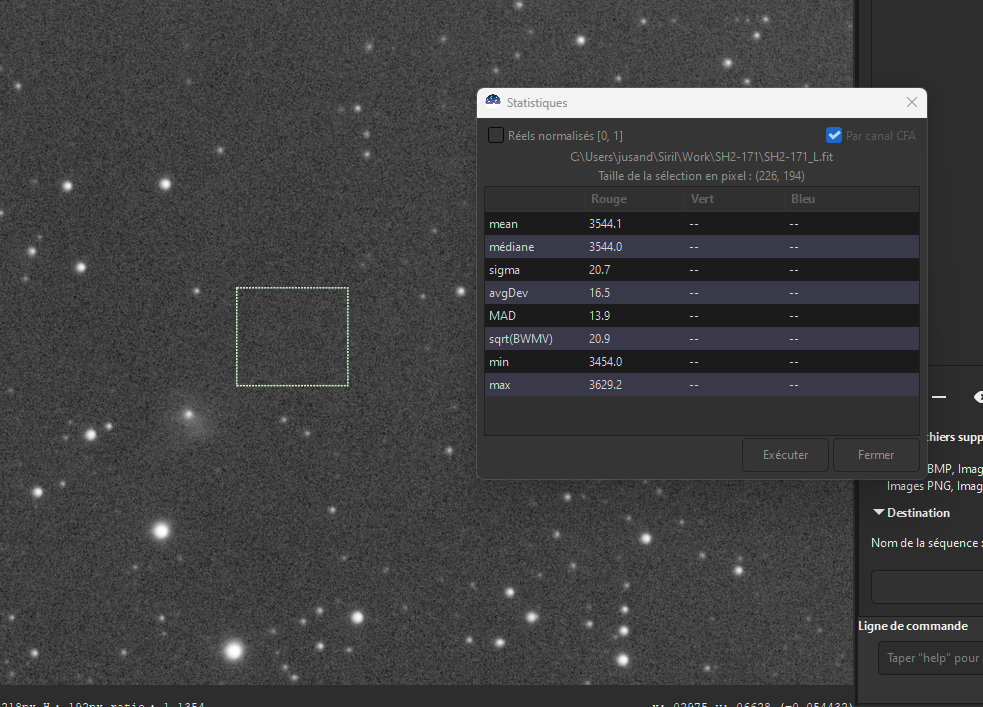Viewport: 983px width, 707px height.
Task: Collapse the Destination section
Action: click(x=879, y=513)
